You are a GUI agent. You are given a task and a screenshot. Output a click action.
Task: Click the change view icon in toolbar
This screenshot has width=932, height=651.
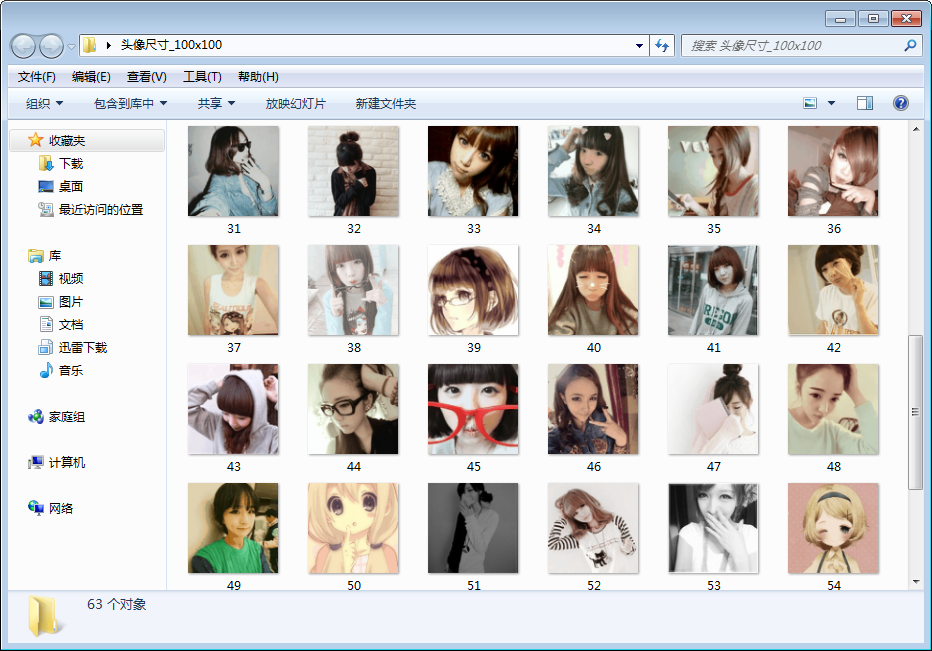pyautogui.click(x=810, y=103)
